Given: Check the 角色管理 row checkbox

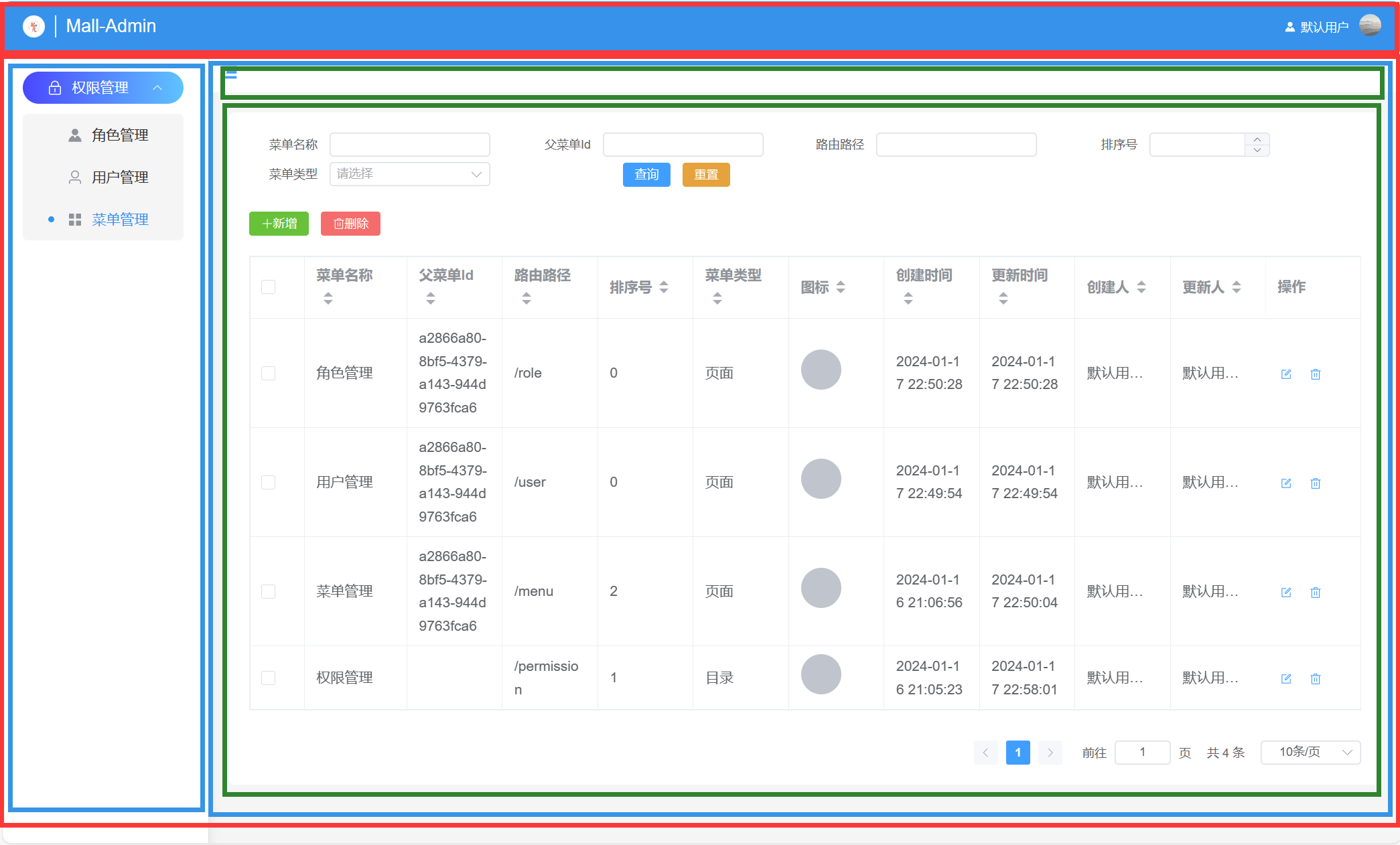Looking at the screenshot, I should click(268, 373).
